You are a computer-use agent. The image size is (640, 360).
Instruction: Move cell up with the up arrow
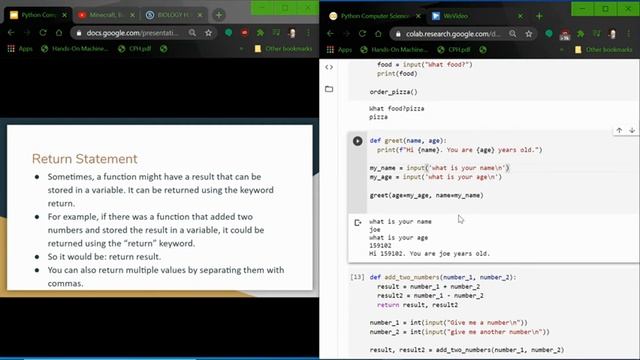(619, 131)
